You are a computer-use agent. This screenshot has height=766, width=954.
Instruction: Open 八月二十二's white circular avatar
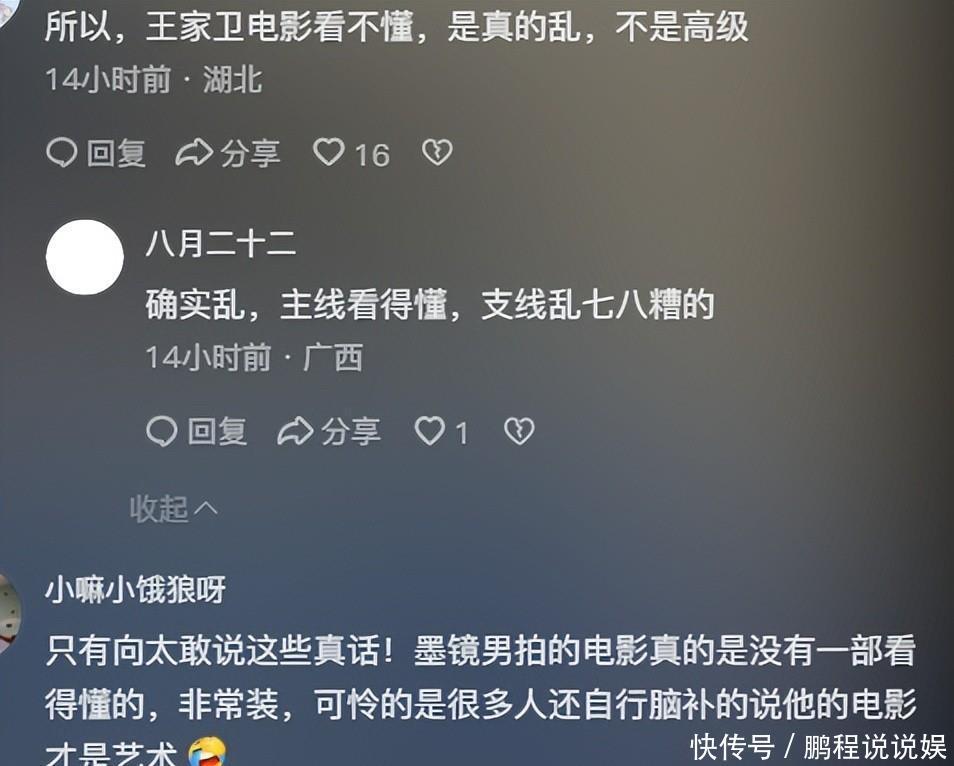(x=85, y=257)
